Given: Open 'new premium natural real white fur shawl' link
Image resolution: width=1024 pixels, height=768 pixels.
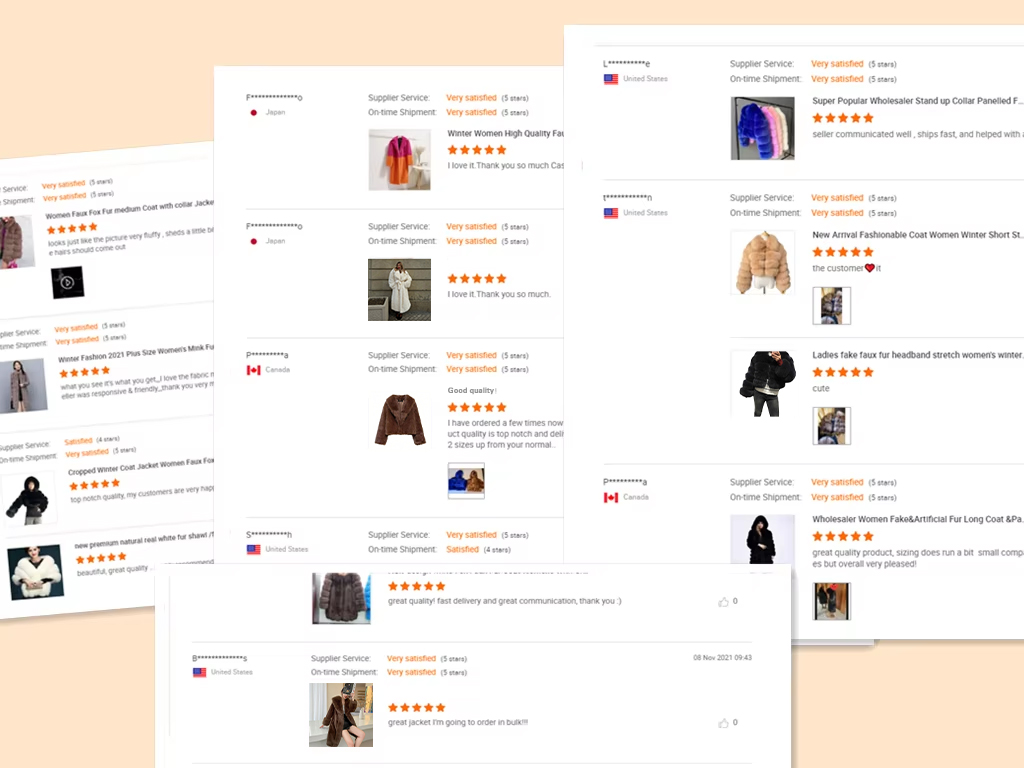Looking at the screenshot, I should [144, 540].
